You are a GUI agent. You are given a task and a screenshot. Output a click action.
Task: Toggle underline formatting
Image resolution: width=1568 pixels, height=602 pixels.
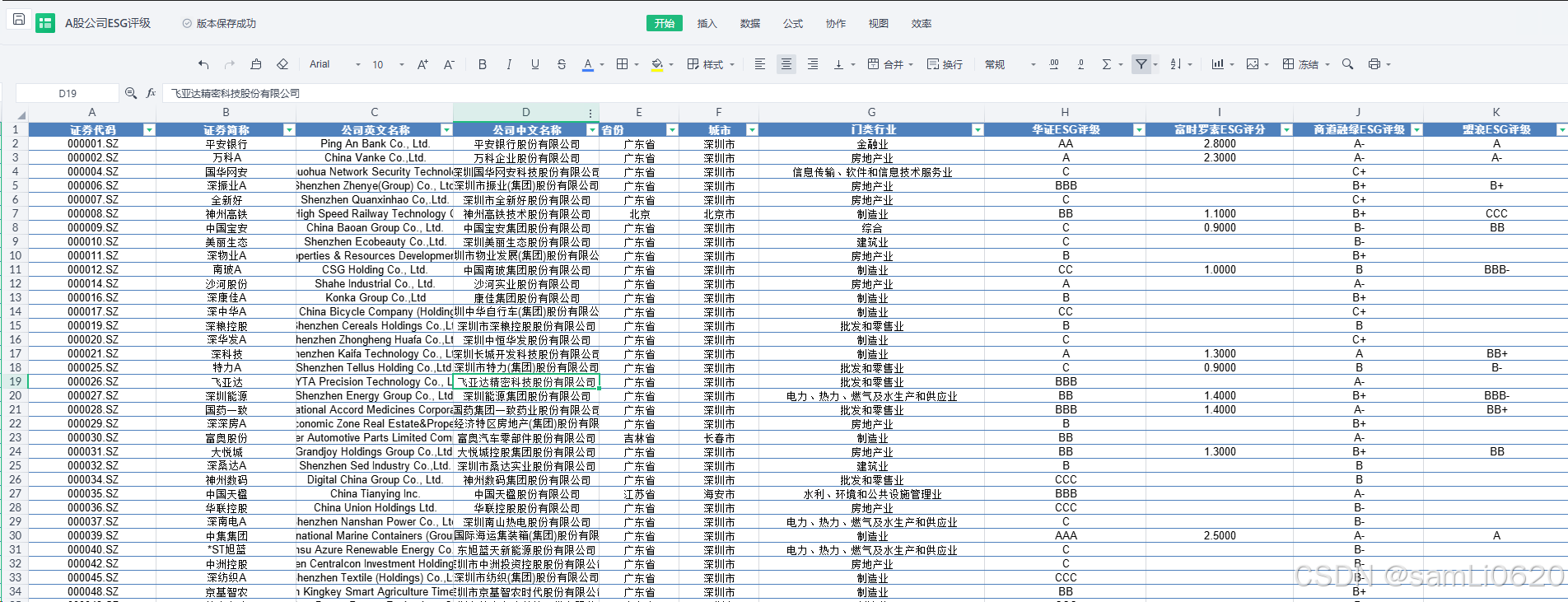(535, 64)
